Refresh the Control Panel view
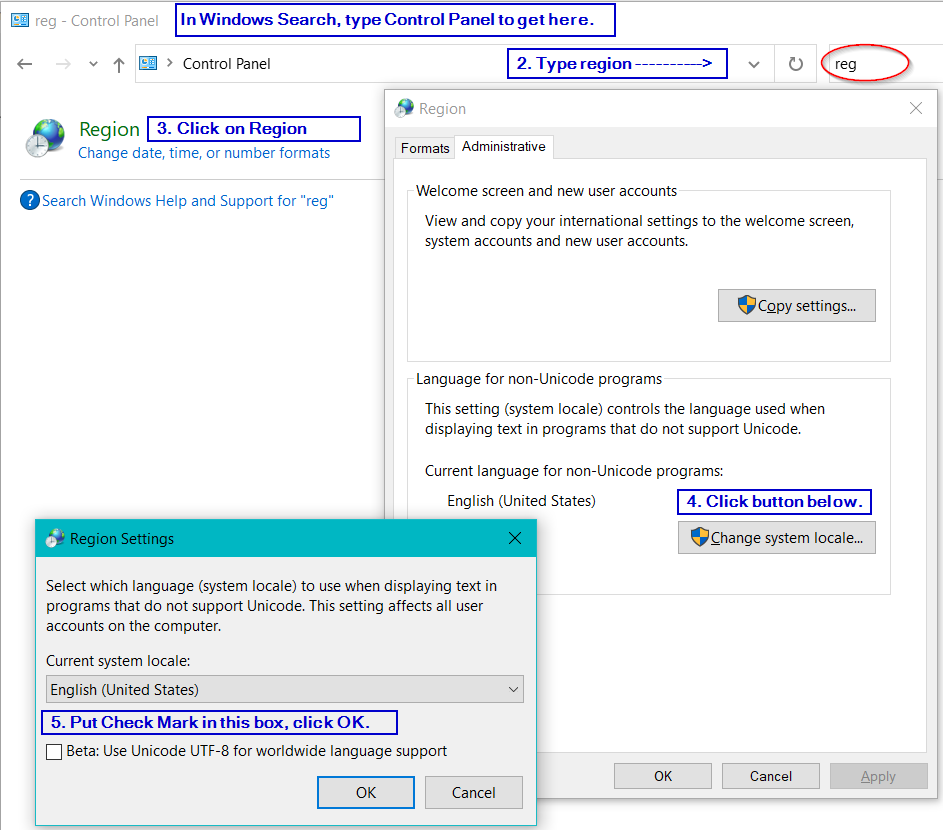 795,64
